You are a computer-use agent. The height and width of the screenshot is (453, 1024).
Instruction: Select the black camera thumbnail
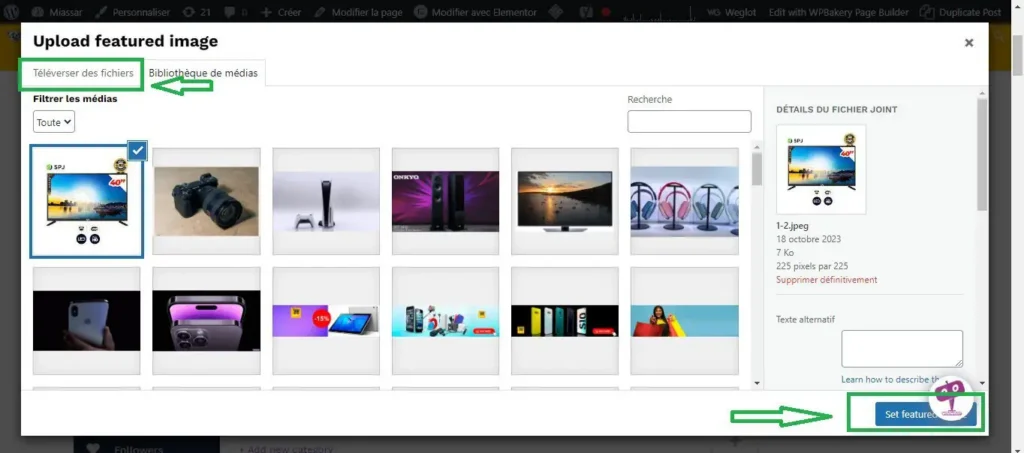206,201
